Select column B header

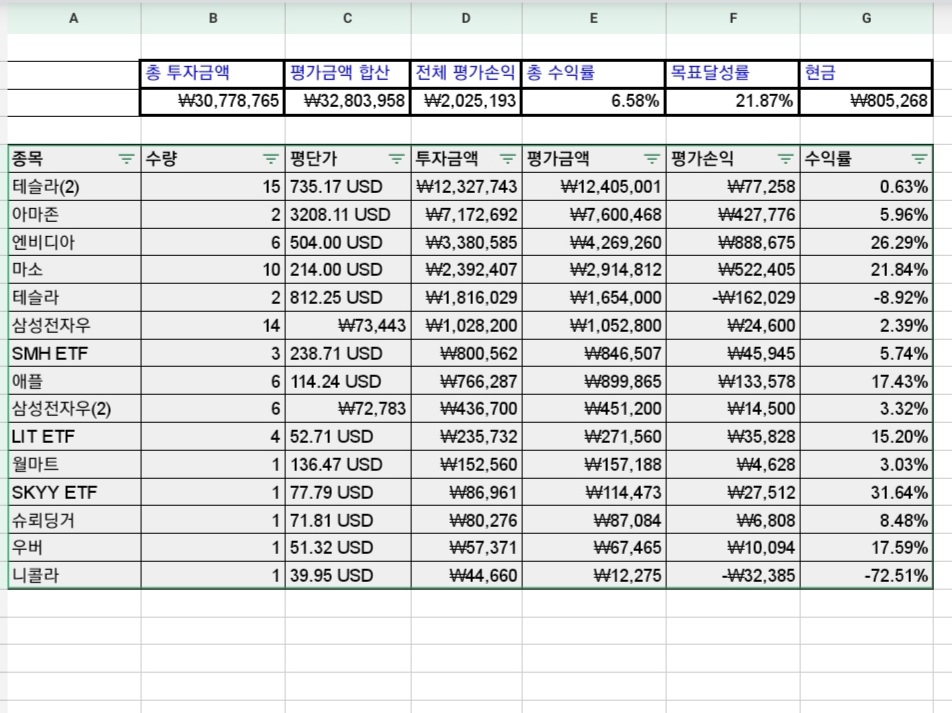click(x=213, y=18)
